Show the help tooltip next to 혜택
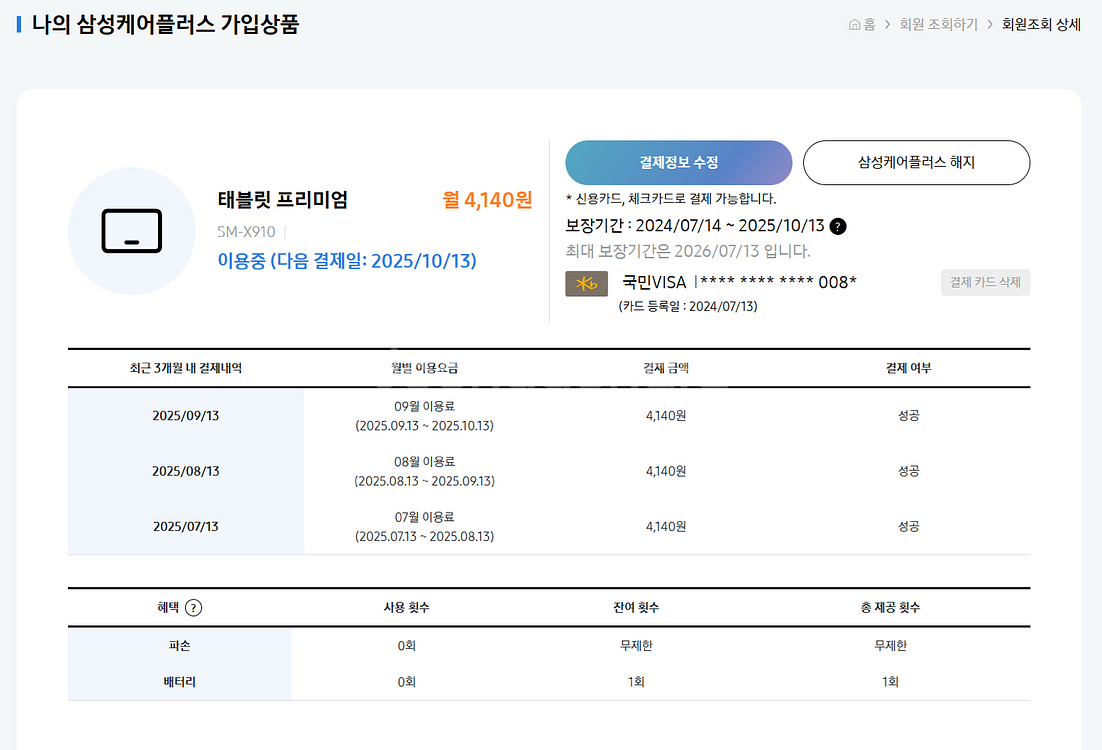 pos(194,608)
